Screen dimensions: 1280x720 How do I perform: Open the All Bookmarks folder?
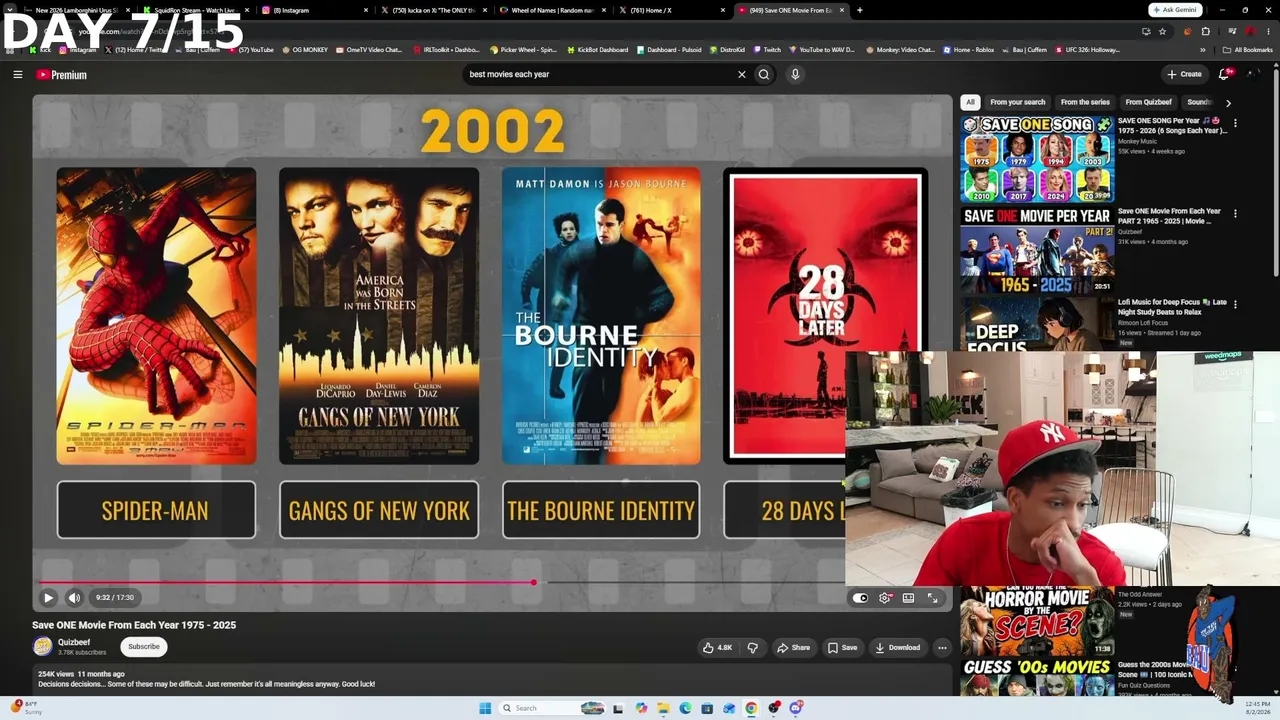(1248, 49)
